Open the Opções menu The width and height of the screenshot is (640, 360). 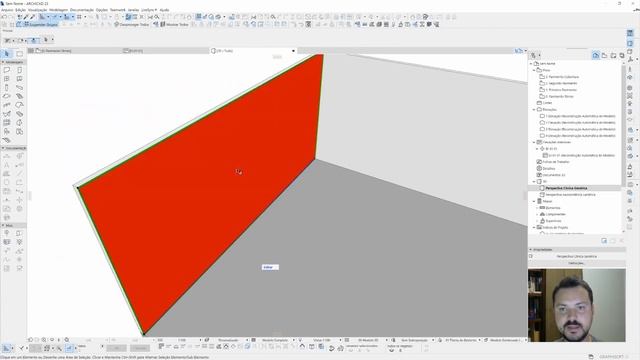[x=102, y=10]
